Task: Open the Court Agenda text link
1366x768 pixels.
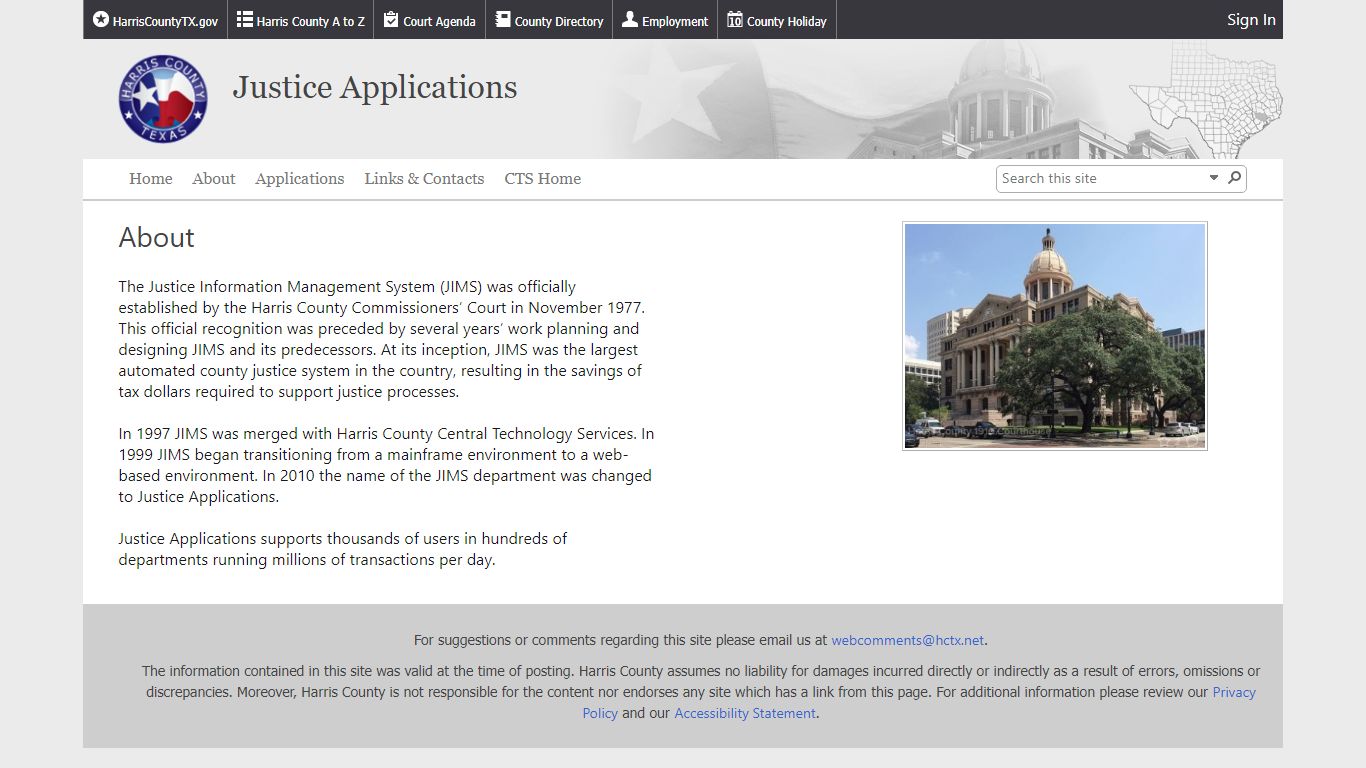Action: (440, 21)
